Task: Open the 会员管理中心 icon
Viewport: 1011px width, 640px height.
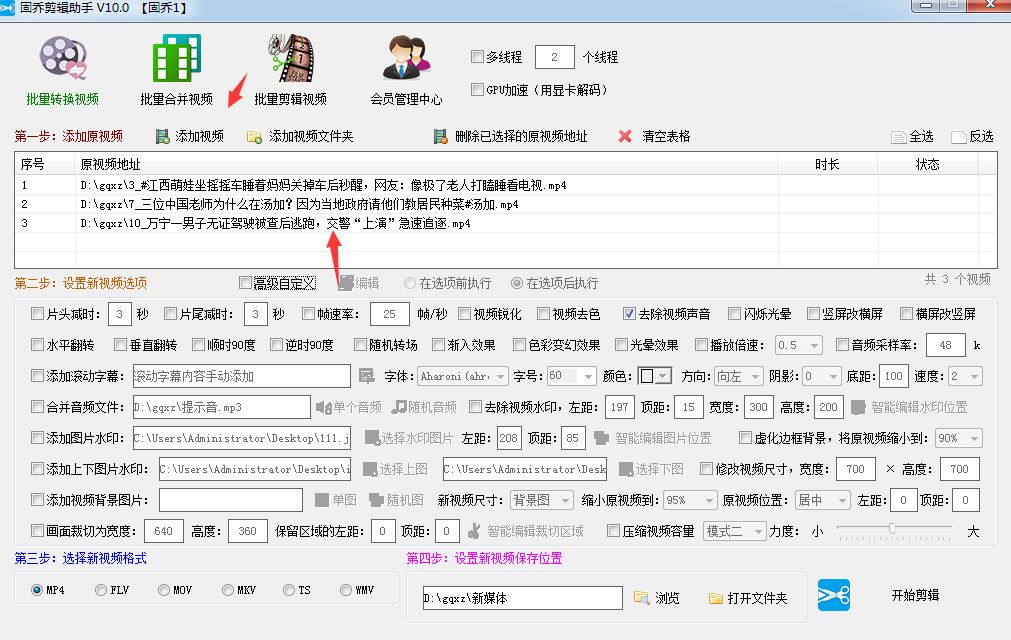Action: 406,58
